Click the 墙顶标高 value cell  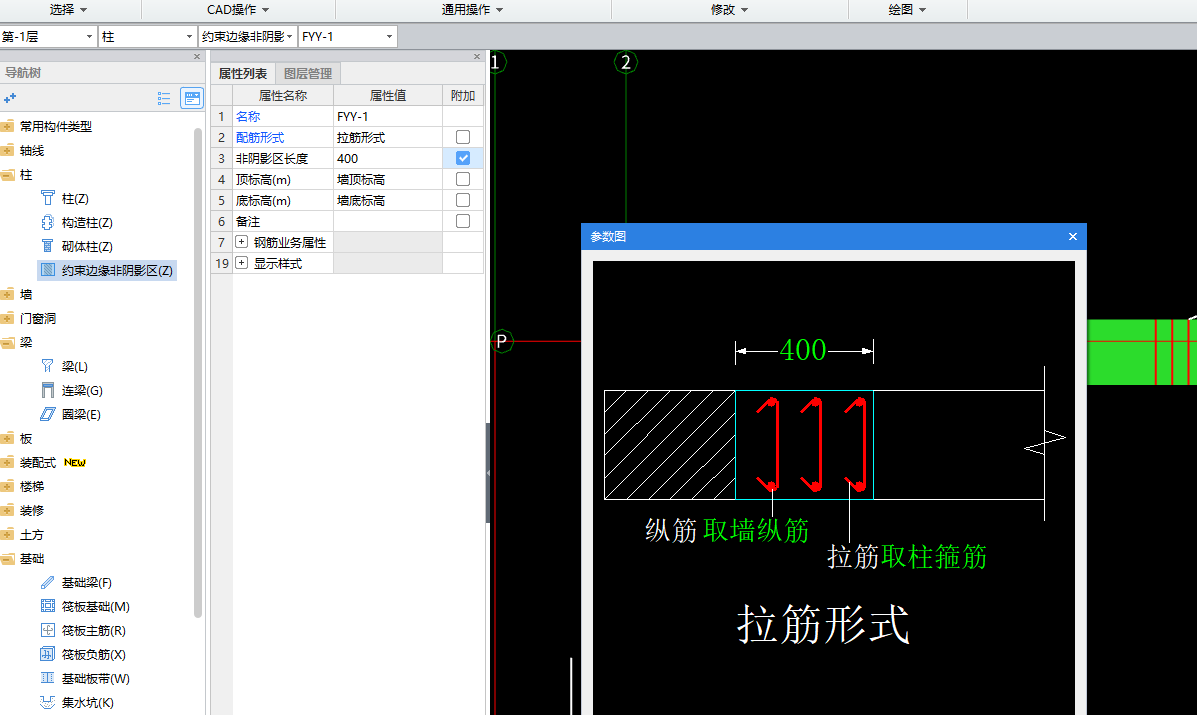[x=388, y=179]
